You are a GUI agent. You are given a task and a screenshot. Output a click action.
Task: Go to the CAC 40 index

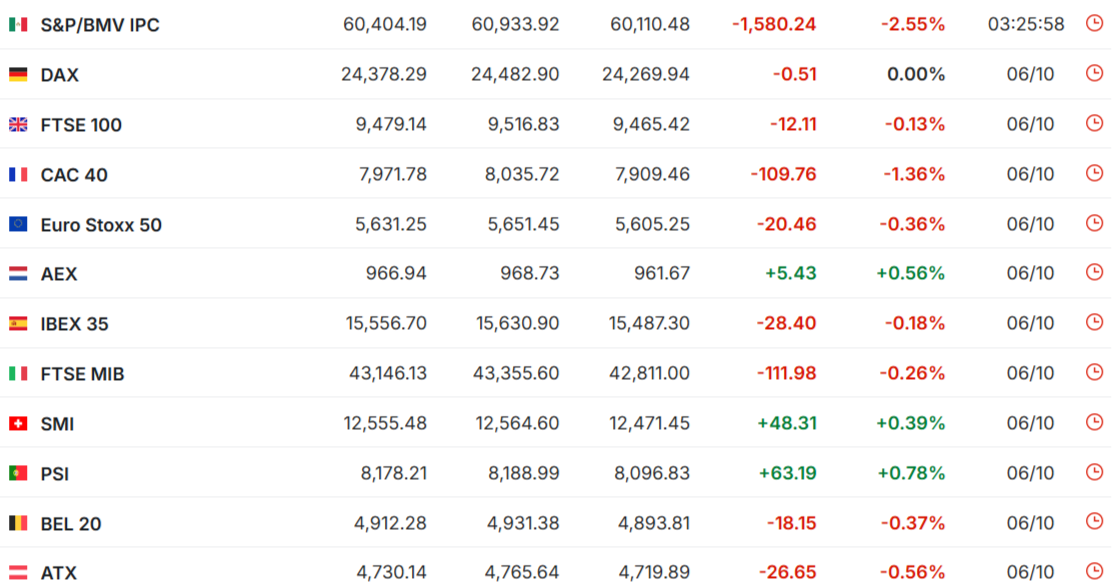pyautogui.click(x=74, y=175)
